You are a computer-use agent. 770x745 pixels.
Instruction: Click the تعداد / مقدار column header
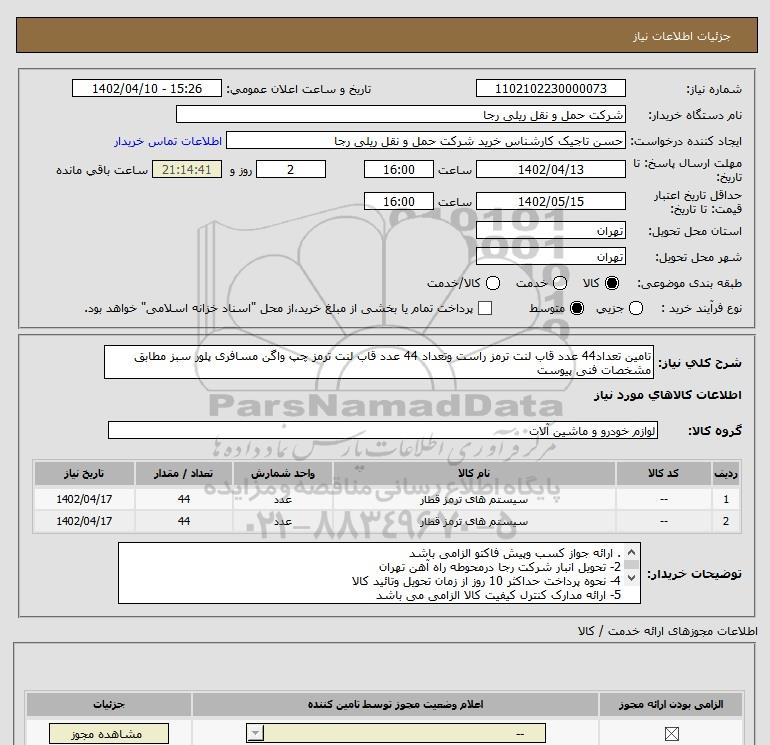coord(184,473)
